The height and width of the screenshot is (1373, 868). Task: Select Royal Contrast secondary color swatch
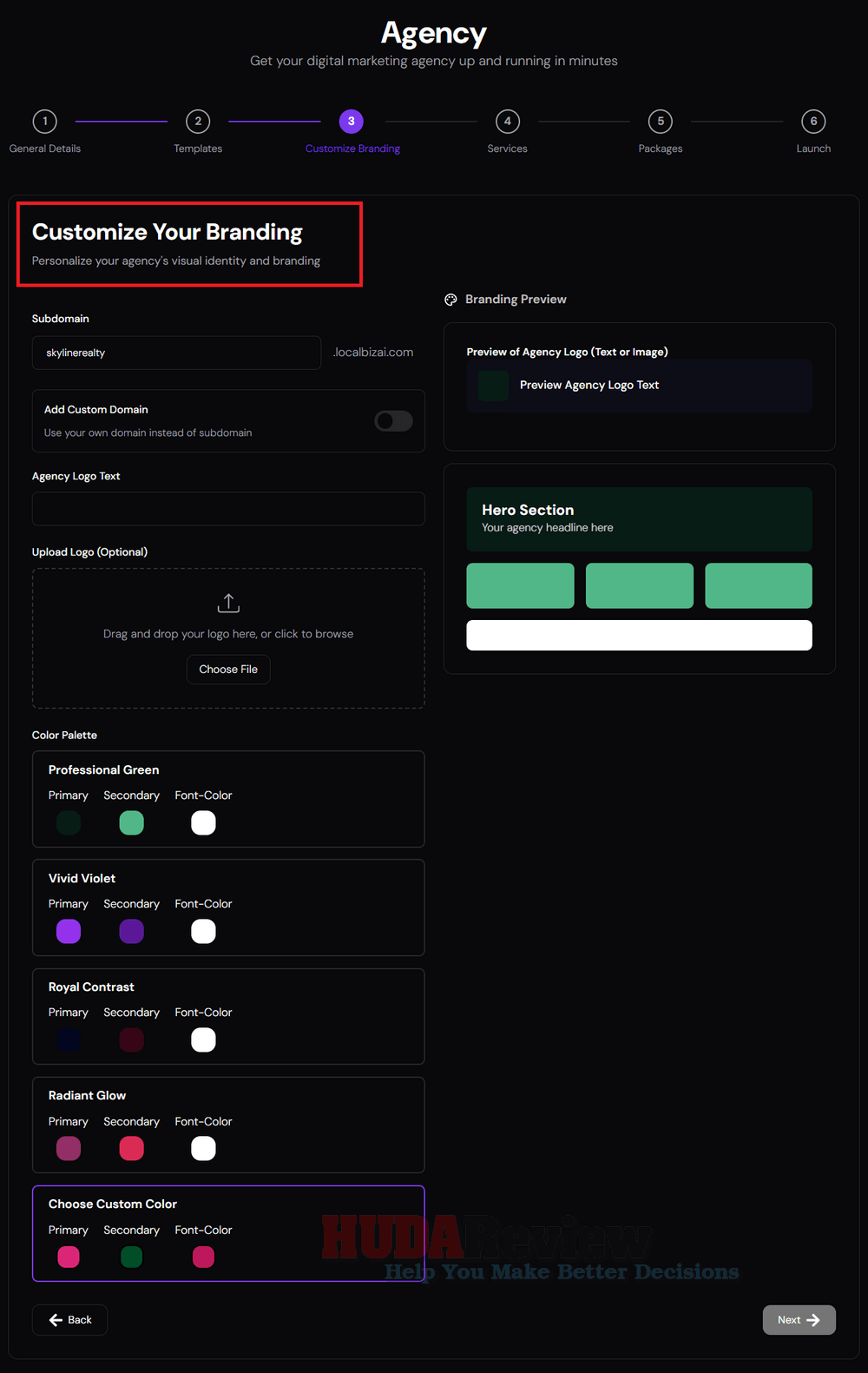131,1040
